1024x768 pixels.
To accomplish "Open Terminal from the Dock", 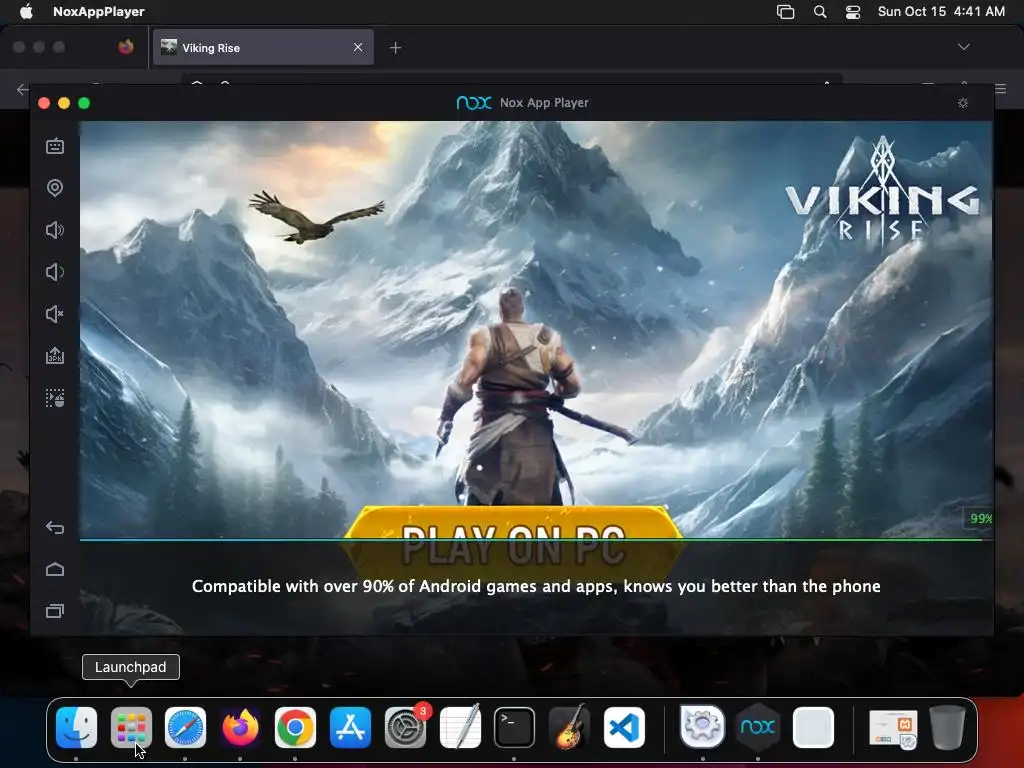I will tap(515, 727).
